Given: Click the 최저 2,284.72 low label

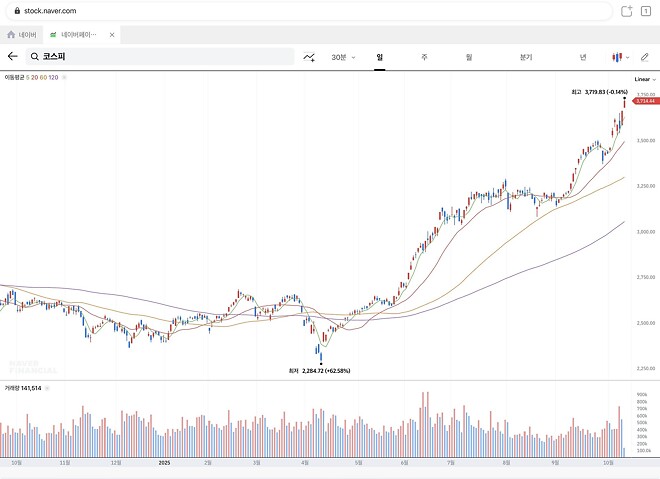Looking at the screenshot, I should click(319, 371).
